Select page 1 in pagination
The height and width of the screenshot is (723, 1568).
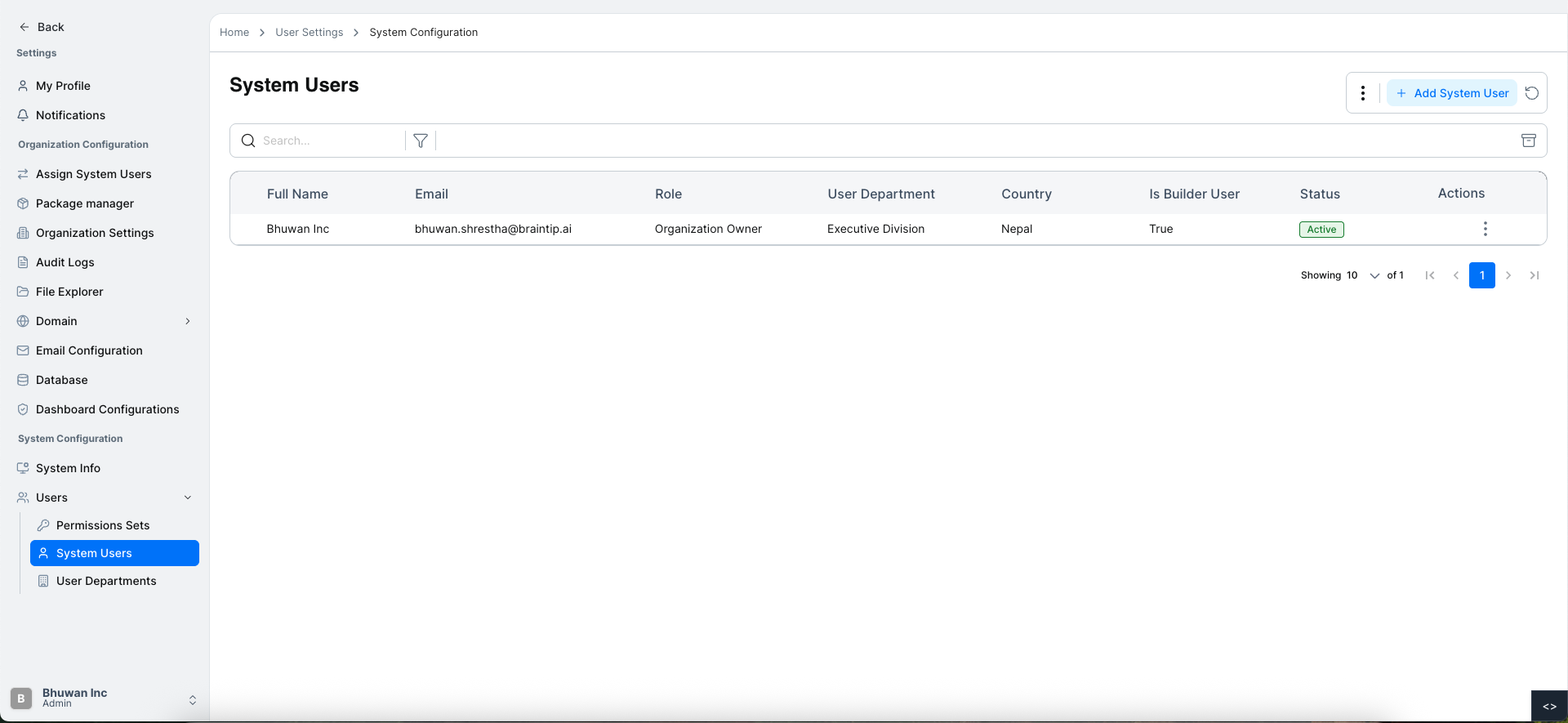click(1481, 275)
